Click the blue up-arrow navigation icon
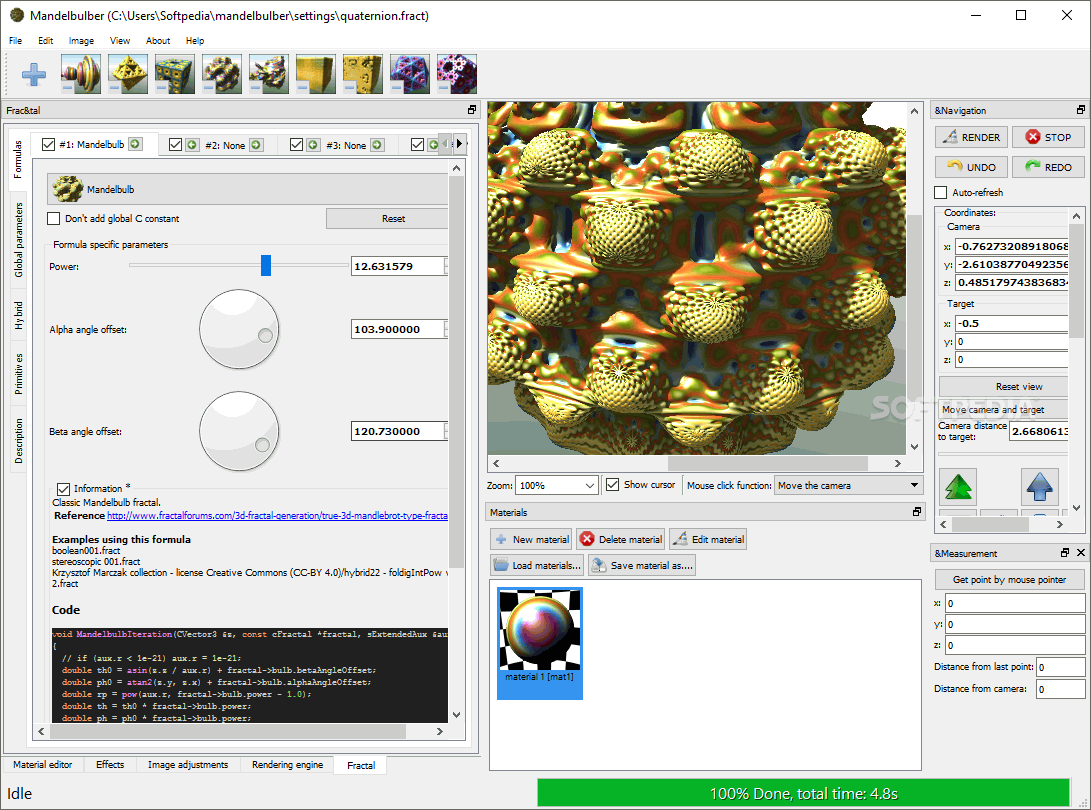Image resolution: width=1091 pixels, height=810 pixels. [1040, 486]
